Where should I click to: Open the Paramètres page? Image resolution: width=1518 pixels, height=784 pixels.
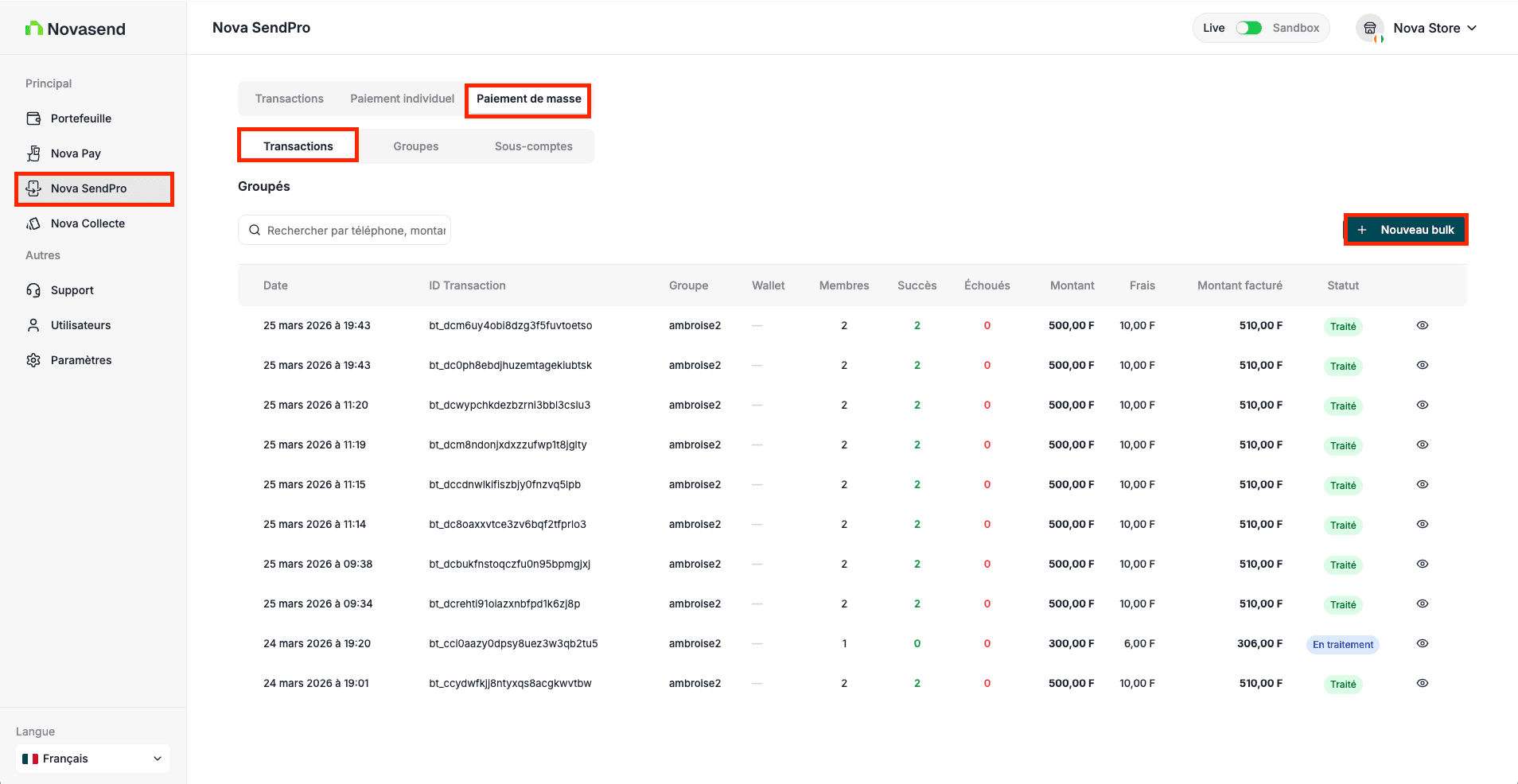94,360
